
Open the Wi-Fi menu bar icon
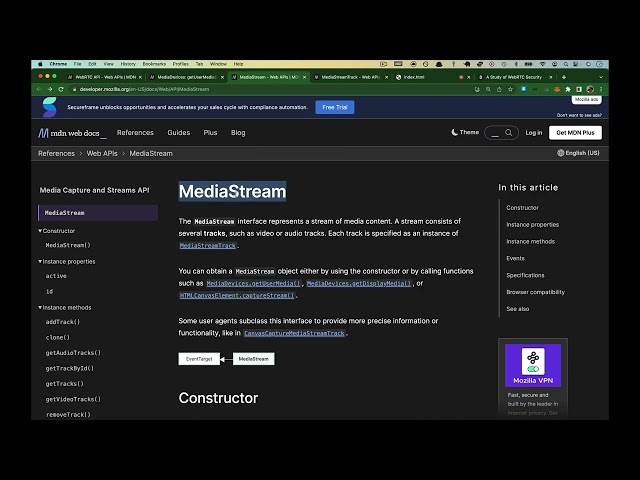pyautogui.click(x=542, y=64)
